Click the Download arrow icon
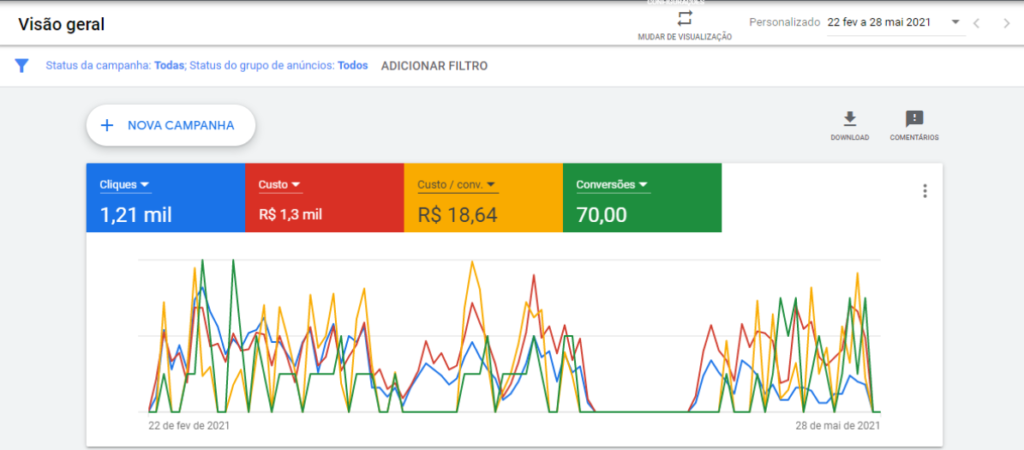Viewport: 1024px width, 450px height. [849, 119]
